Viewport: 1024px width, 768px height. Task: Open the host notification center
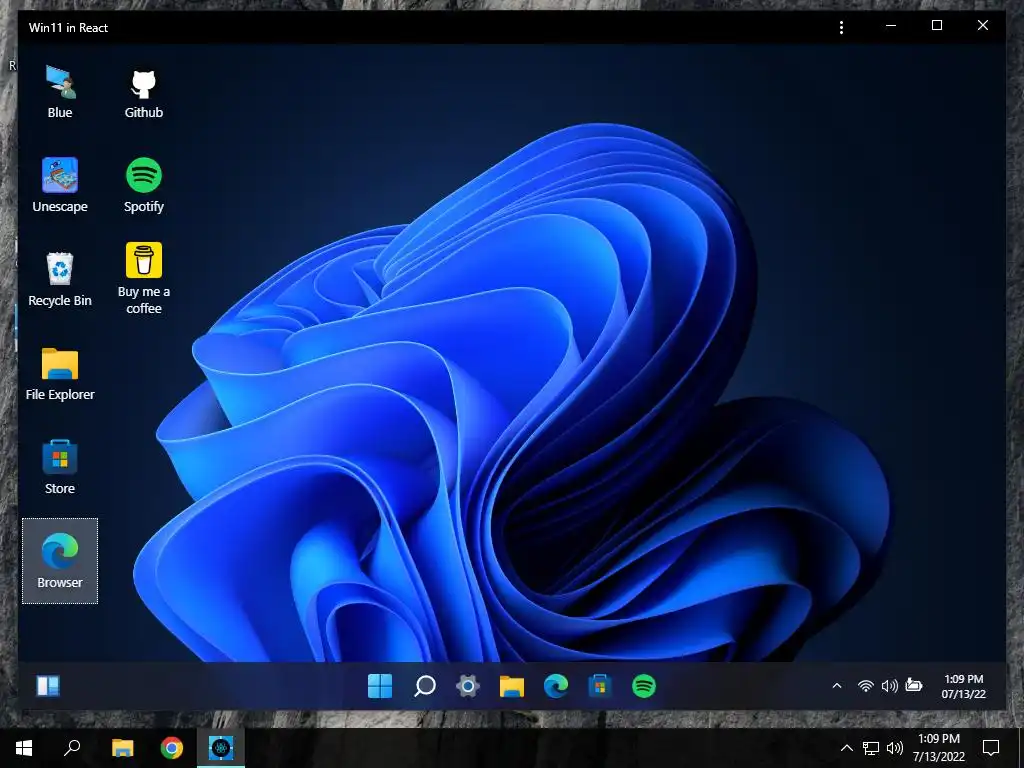click(991, 748)
